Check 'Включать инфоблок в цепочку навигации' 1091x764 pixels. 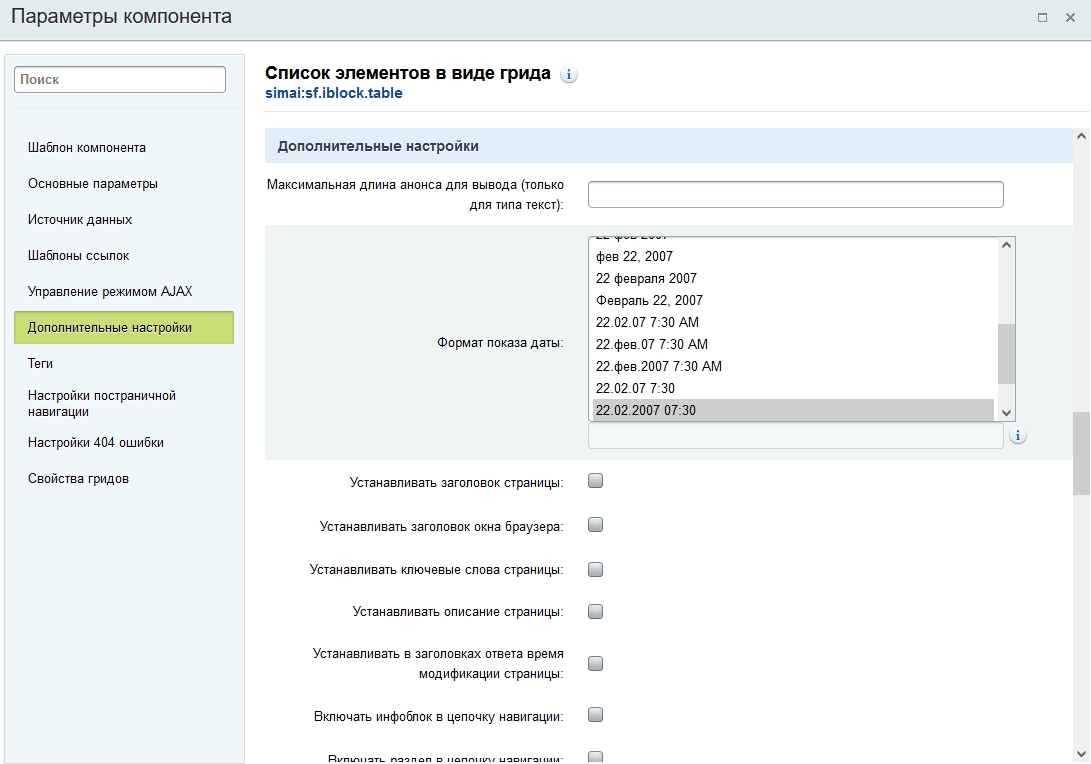tap(596, 715)
